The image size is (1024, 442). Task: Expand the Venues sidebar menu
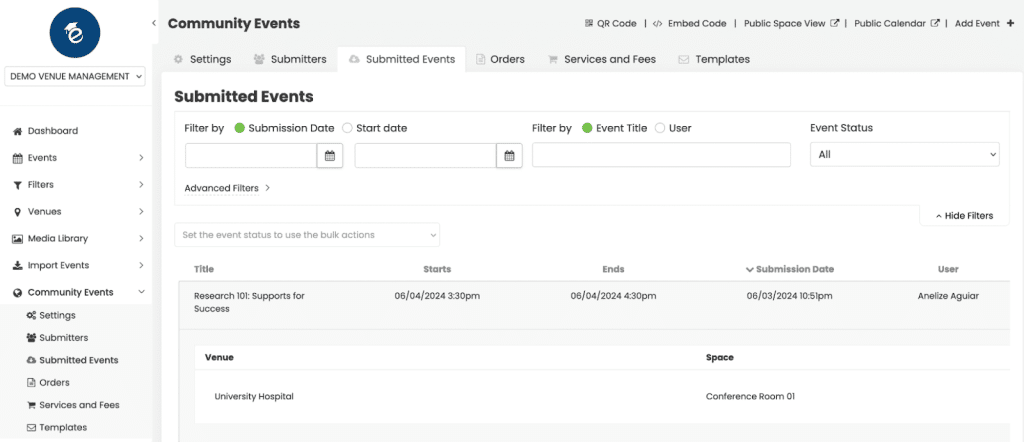point(141,212)
